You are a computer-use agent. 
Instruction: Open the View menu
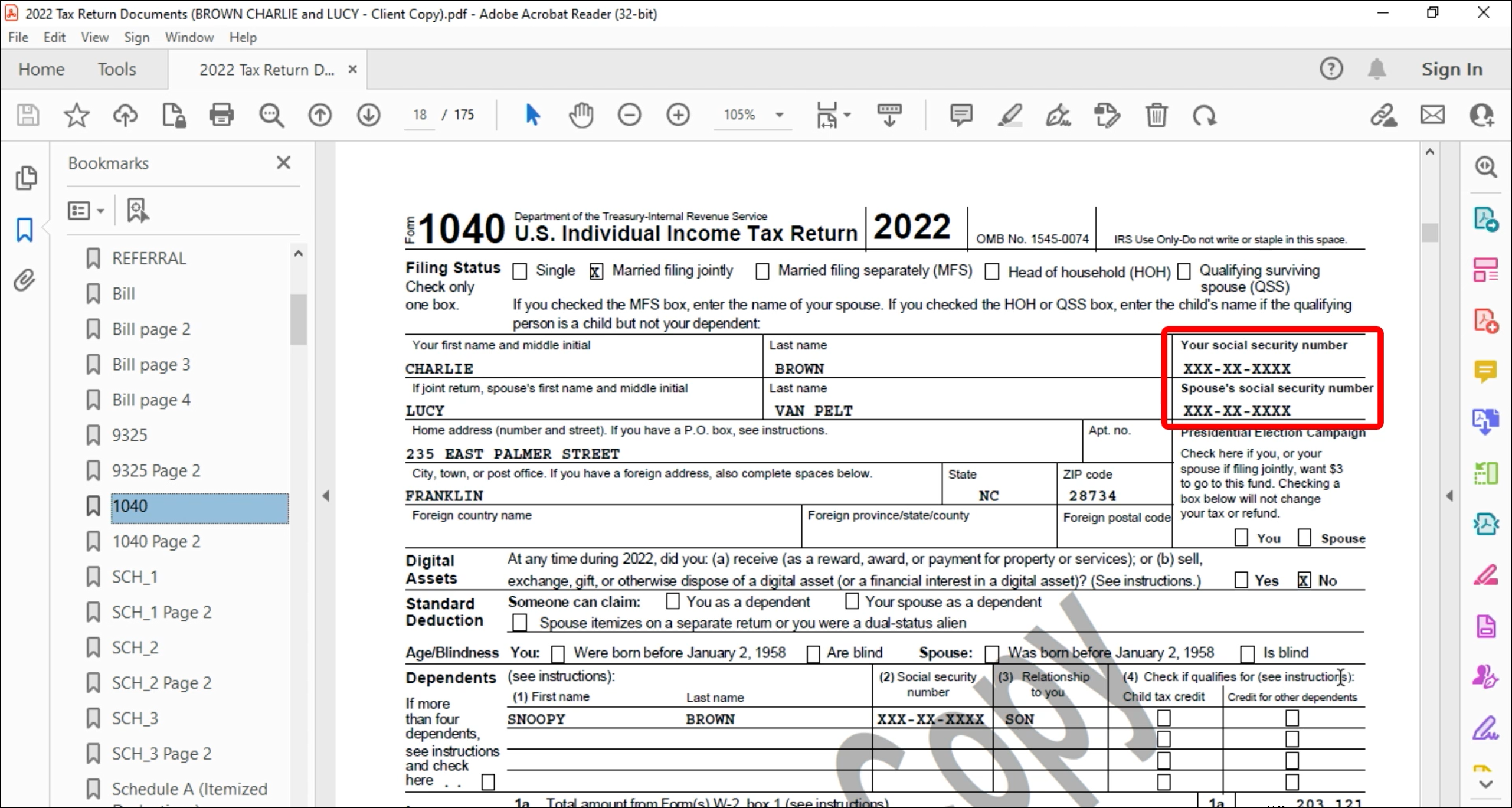click(94, 37)
